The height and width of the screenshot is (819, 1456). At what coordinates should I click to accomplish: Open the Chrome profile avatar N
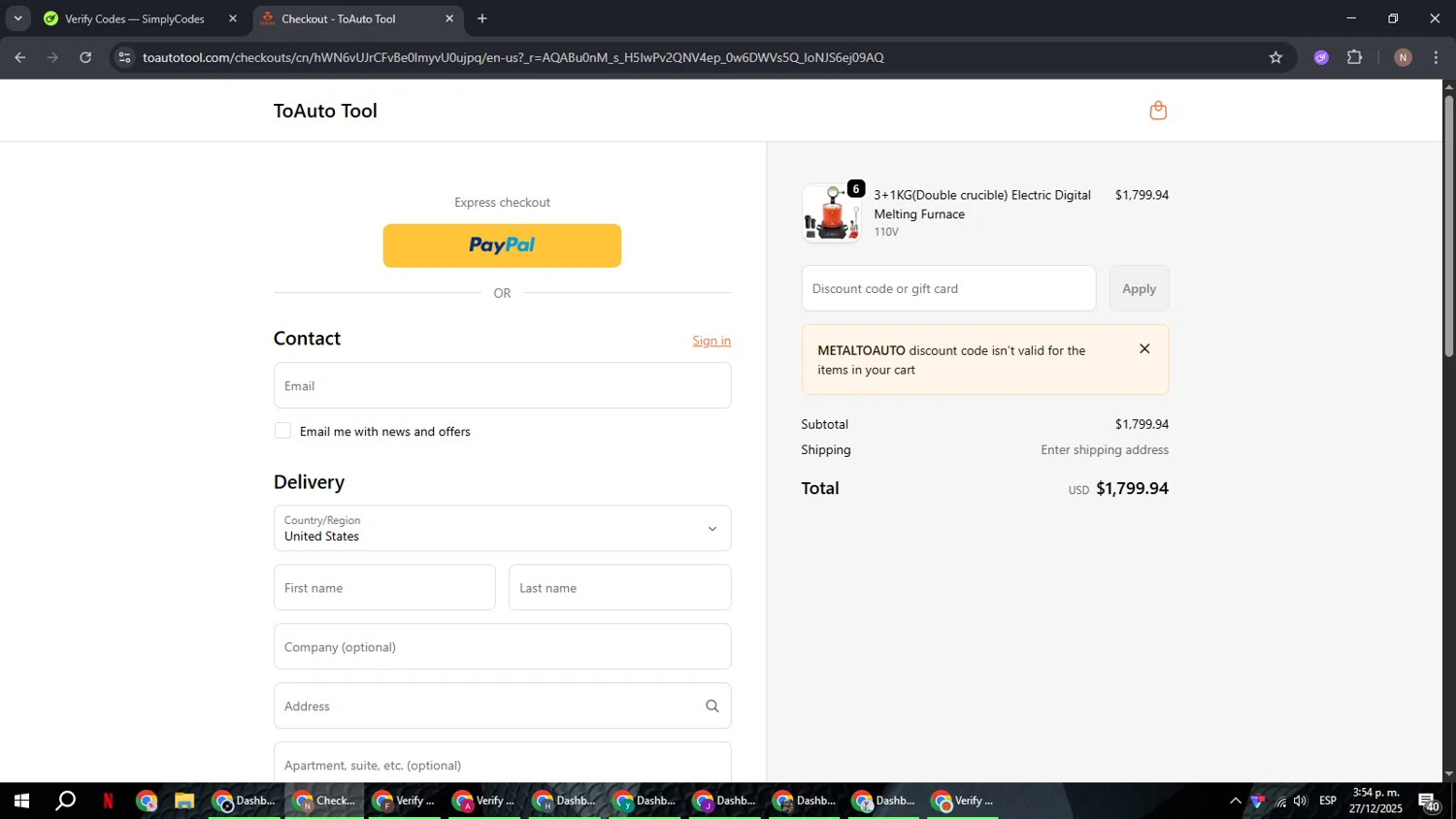coord(1403,57)
